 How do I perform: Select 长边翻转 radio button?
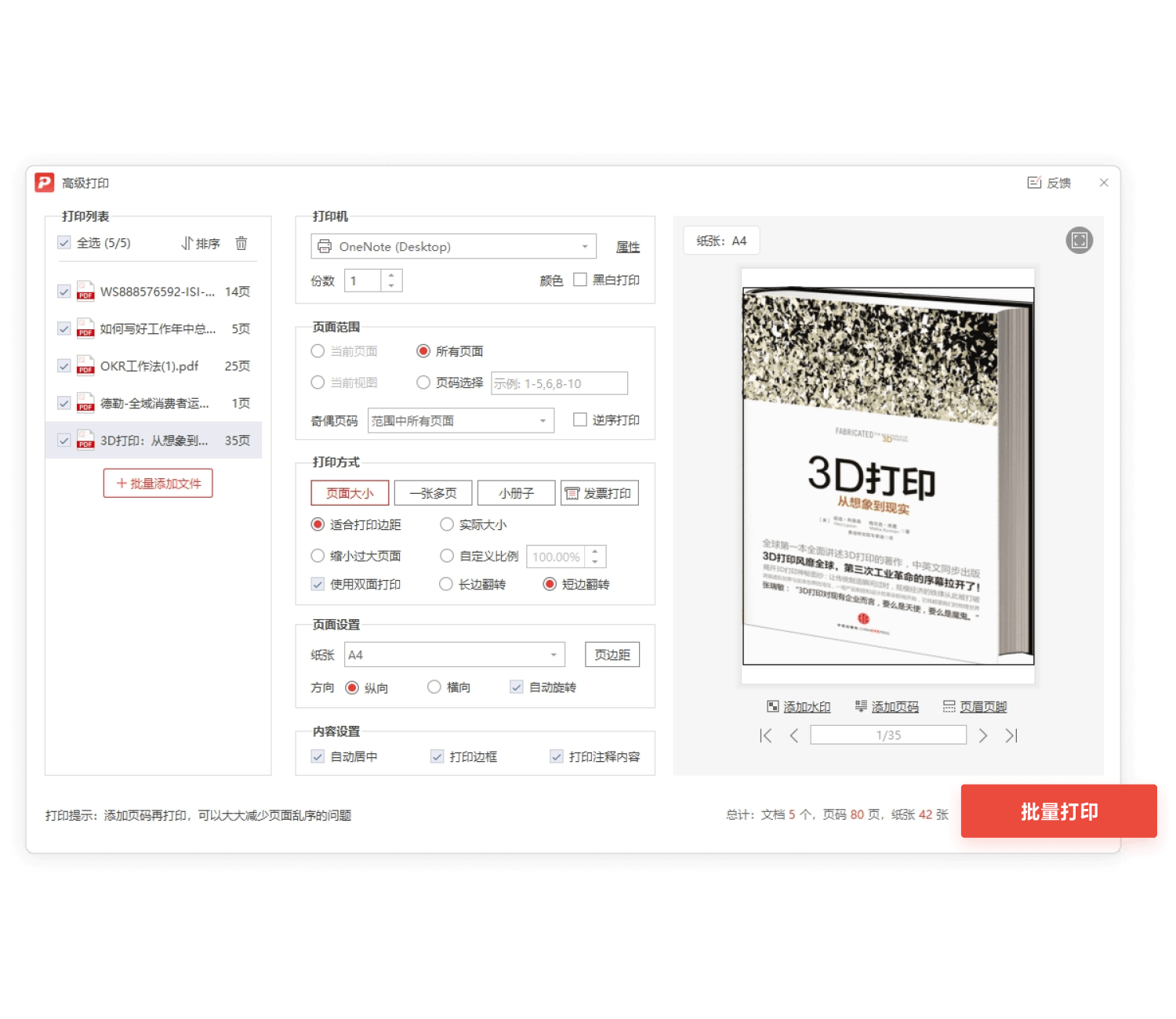click(446, 584)
